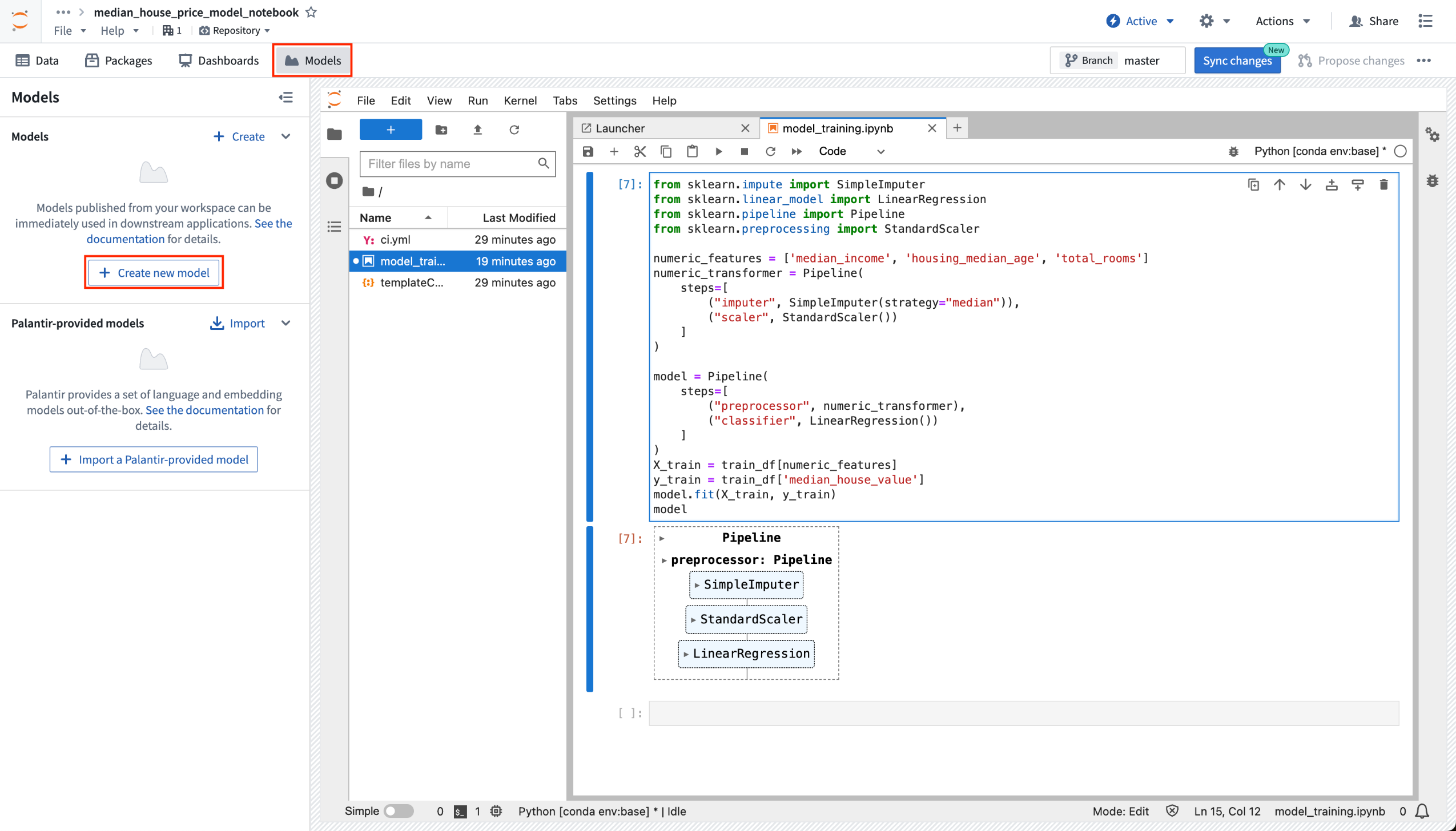1456x831 pixels.
Task: Expand the Palantir-provided models Import chevron
Action: point(286,324)
